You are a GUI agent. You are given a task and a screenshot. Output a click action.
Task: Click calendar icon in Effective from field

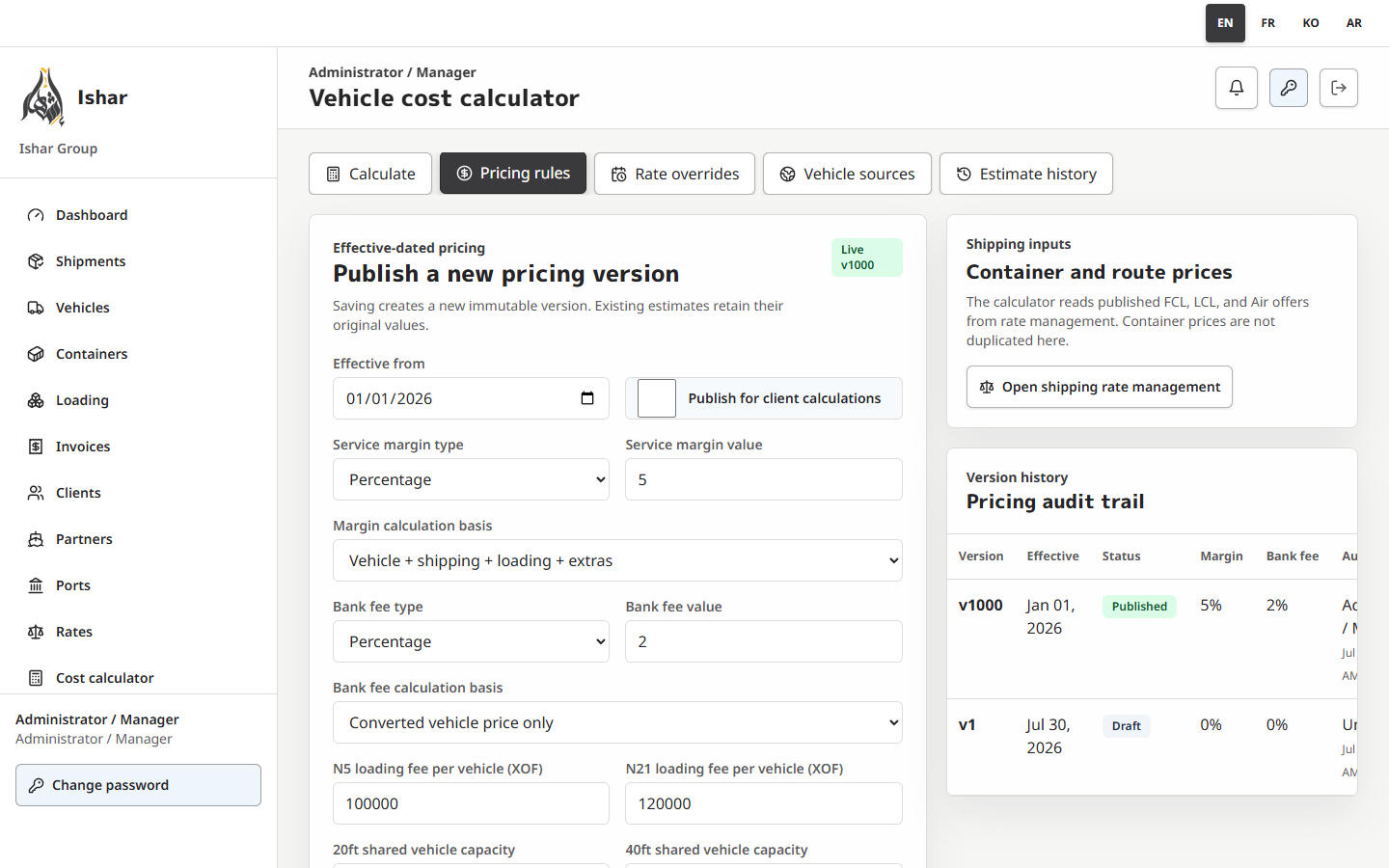tap(587, 398)
